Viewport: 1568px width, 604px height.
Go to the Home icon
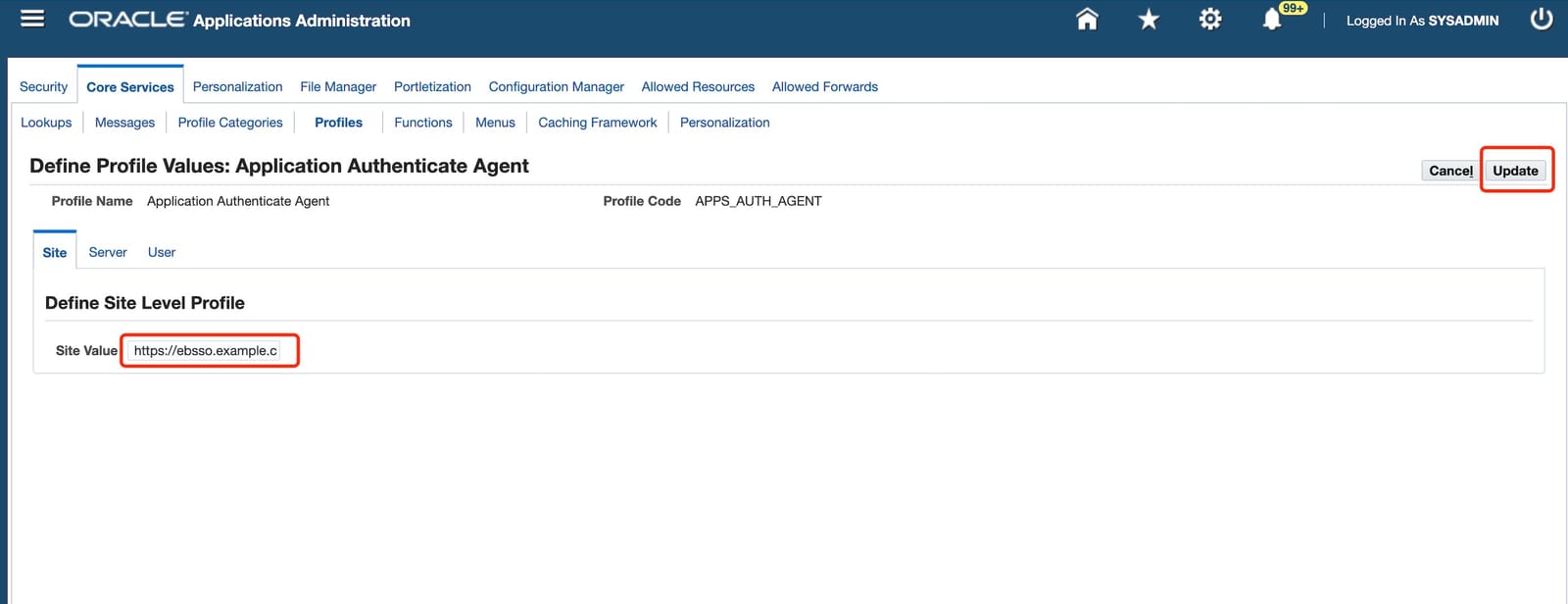click(x=1087, y=20)
